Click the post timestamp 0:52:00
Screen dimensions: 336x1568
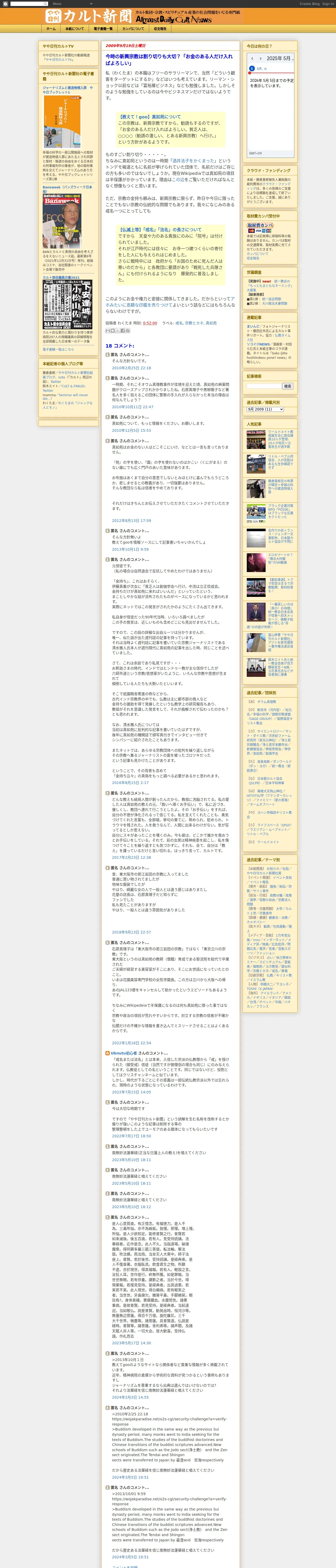150,323
